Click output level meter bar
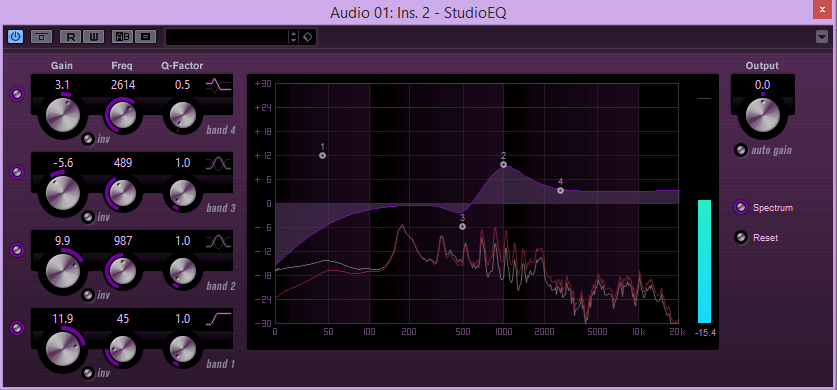The width and height of the screenshot is (837, 390). click(704, 261)
